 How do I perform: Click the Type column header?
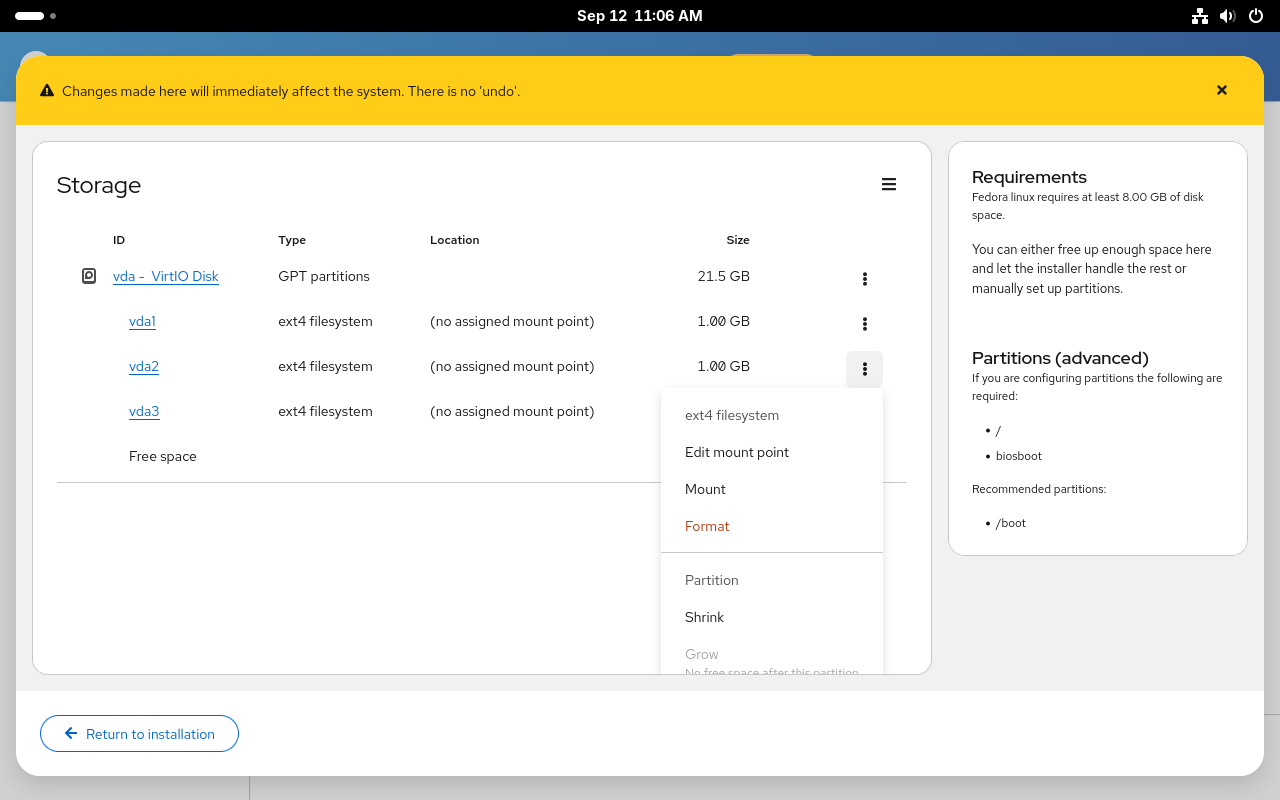pos(292,240)
